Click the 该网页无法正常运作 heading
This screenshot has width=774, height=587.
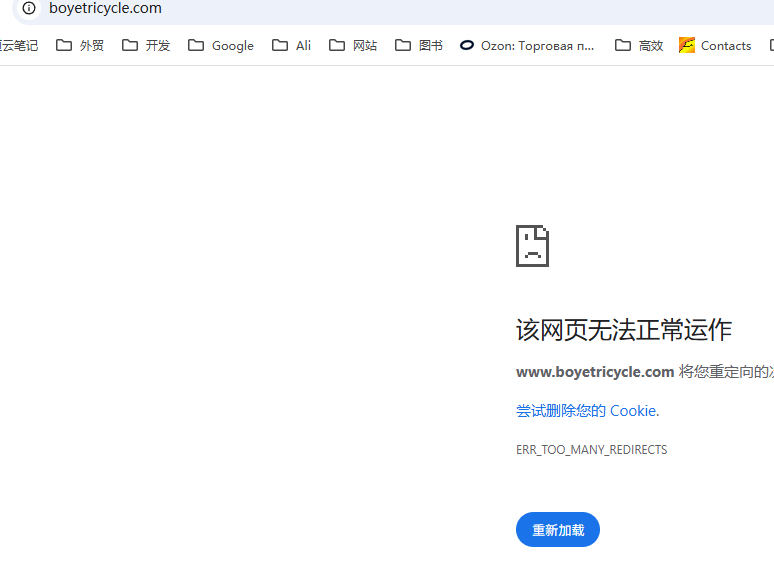pyautogui.click(x=623, y=330)
